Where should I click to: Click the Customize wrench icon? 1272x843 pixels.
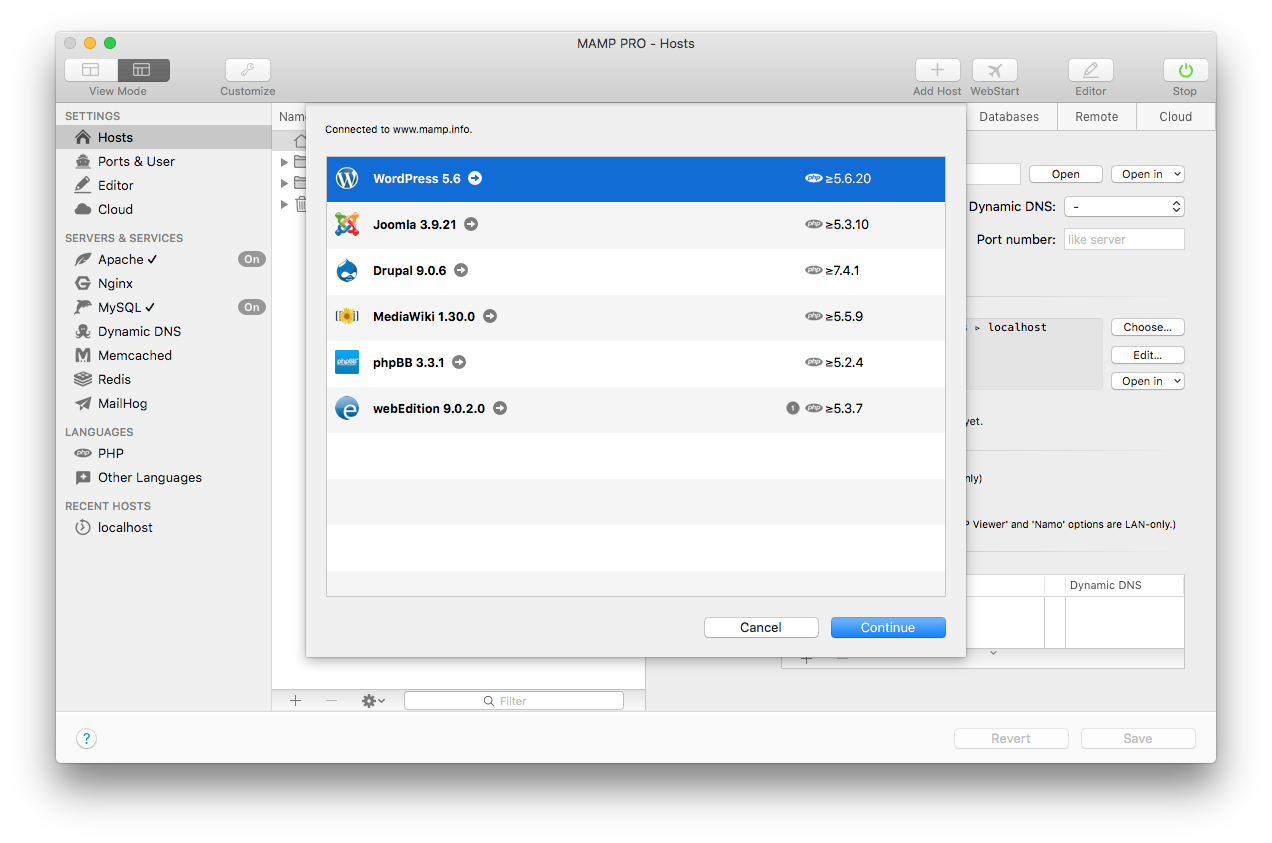[247, 70]
